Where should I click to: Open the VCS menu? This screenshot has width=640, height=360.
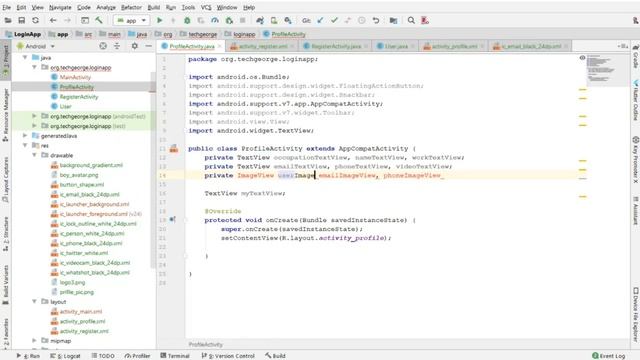(206, 7)
